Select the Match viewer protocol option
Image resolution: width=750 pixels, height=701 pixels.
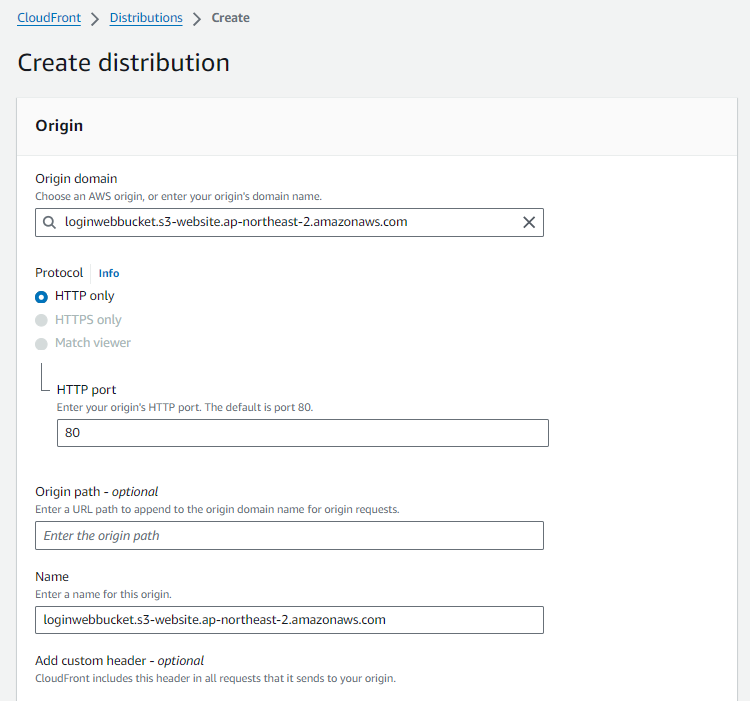[x=41, y=344]
